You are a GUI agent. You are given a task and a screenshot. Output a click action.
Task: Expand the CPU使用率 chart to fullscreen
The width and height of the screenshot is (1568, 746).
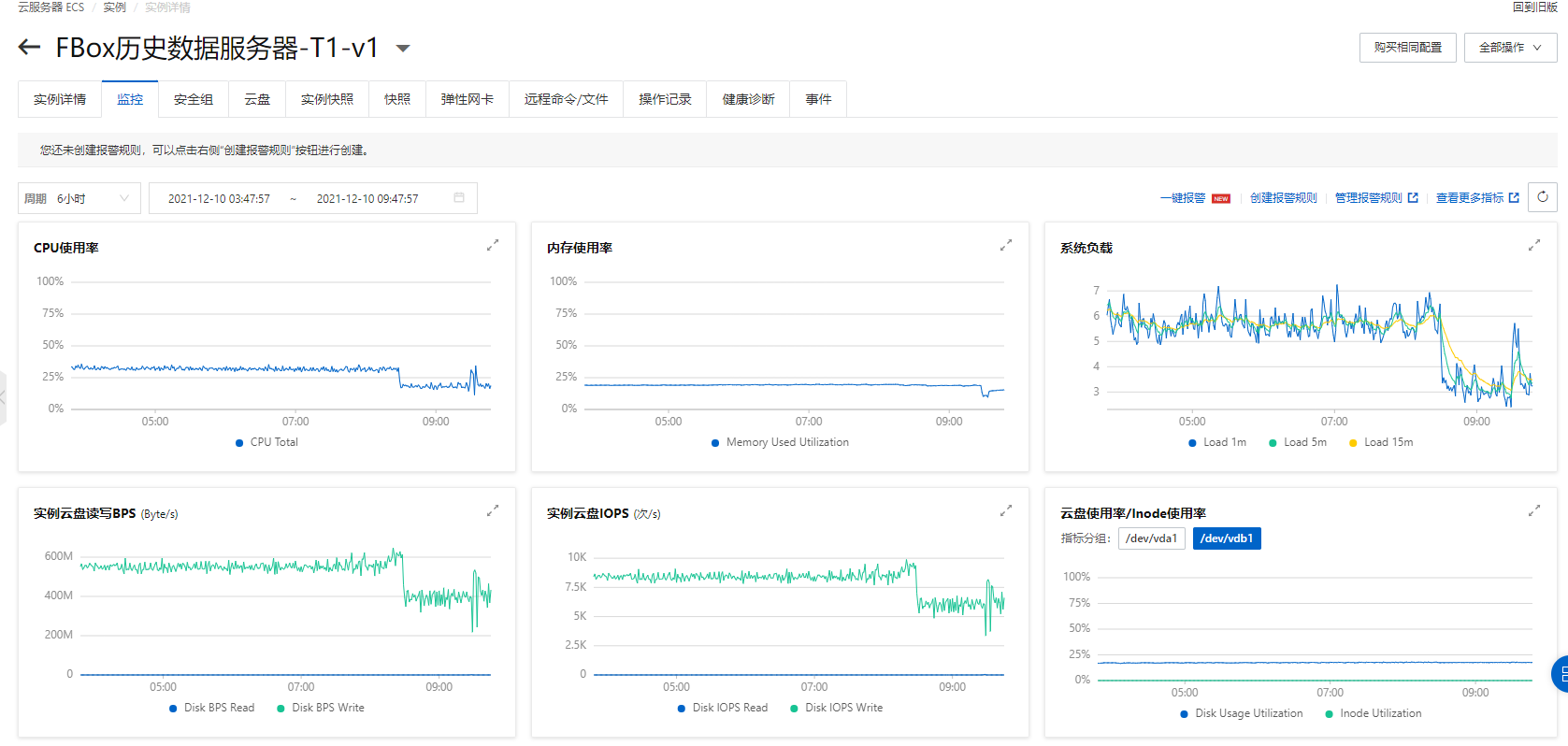[x=493, y=246]
